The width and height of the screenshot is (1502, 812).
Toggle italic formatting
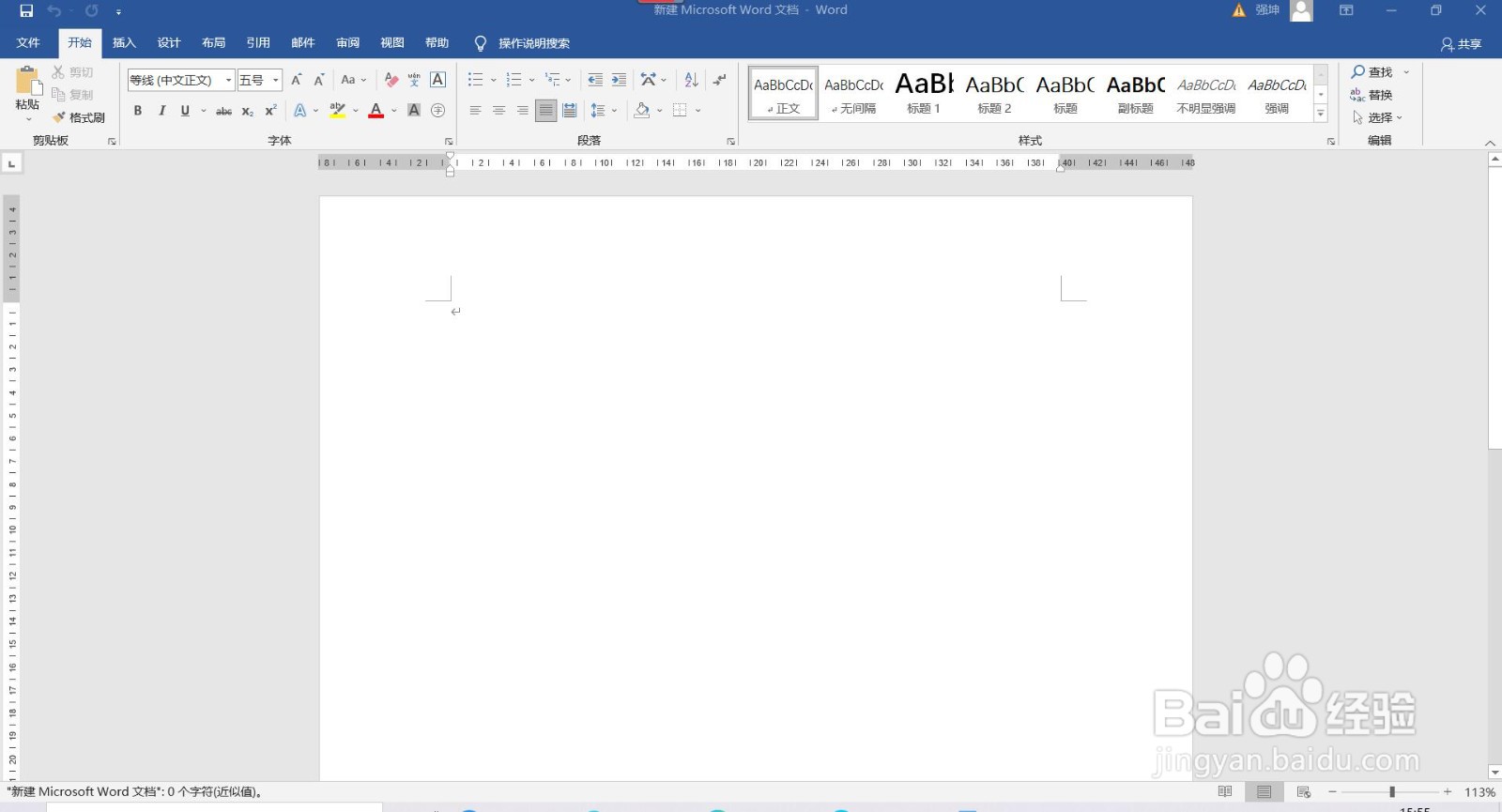(161, 111)
